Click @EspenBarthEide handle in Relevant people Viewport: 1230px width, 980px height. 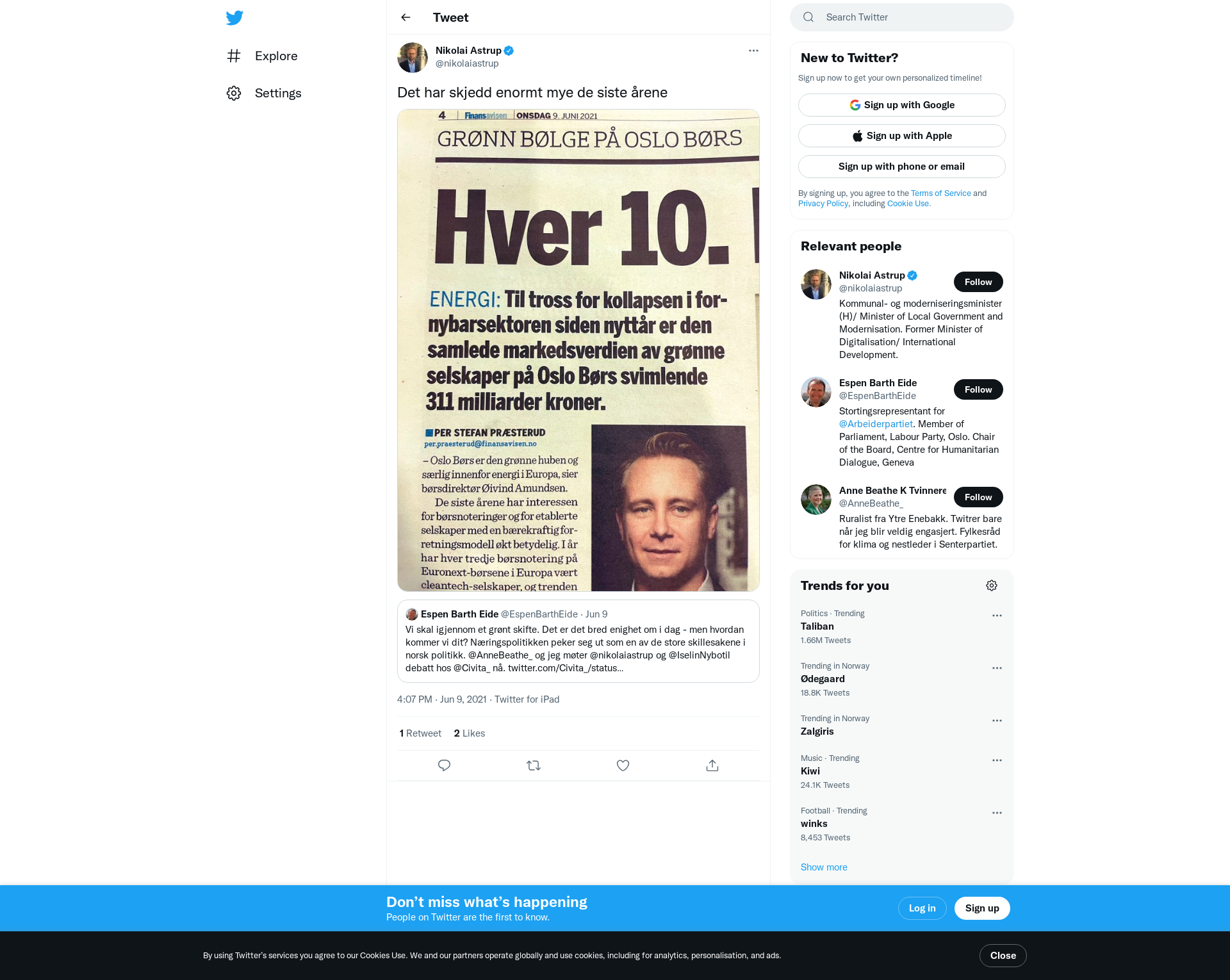click(878, 396)
